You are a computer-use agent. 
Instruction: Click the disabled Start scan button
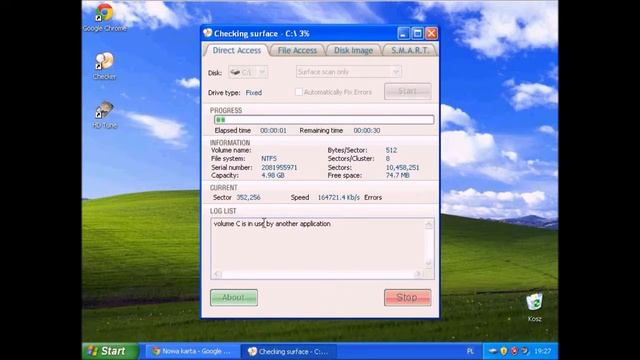point(407,91)
